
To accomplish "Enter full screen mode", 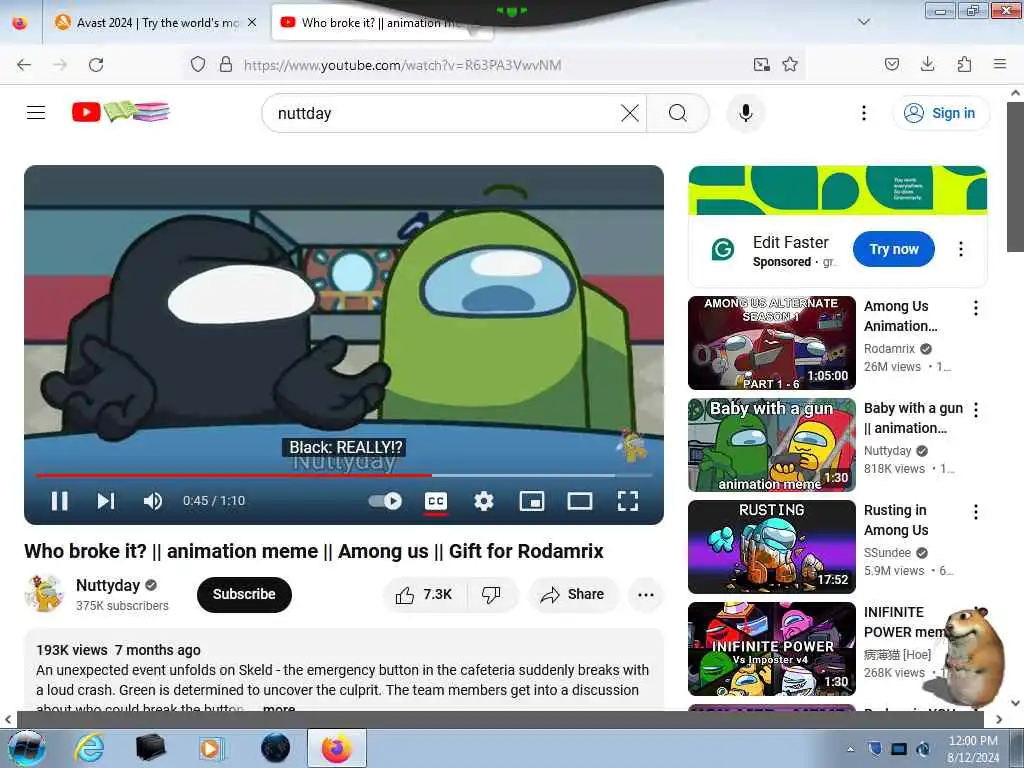I will [x=628, y=501].
